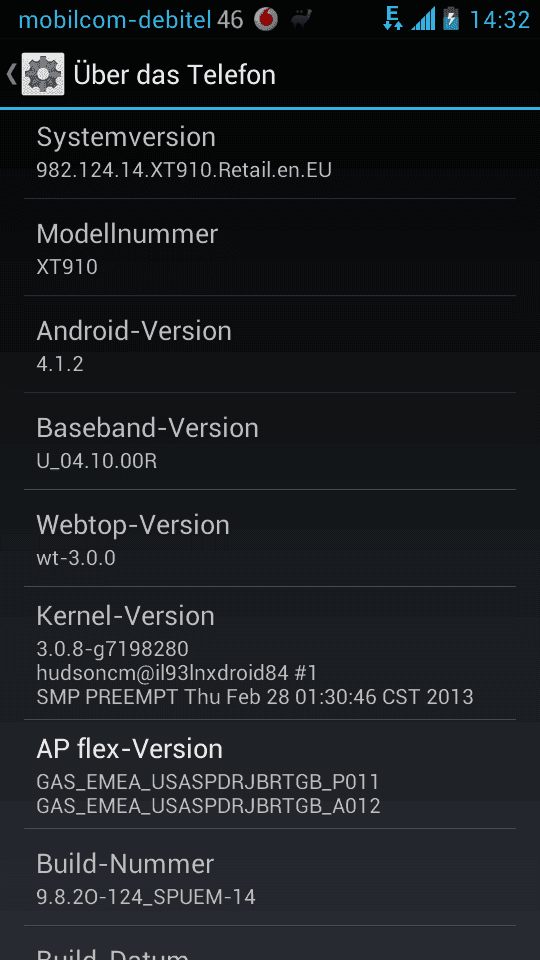
Task: Tap the llama notification icon
Action: (301, 20)
